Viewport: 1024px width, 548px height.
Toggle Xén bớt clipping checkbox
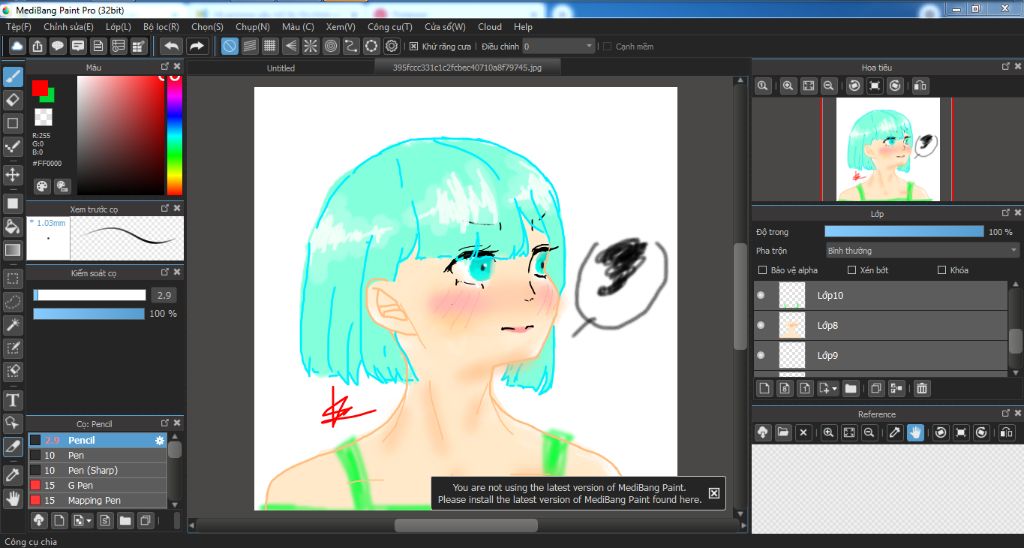coord(852,270)
